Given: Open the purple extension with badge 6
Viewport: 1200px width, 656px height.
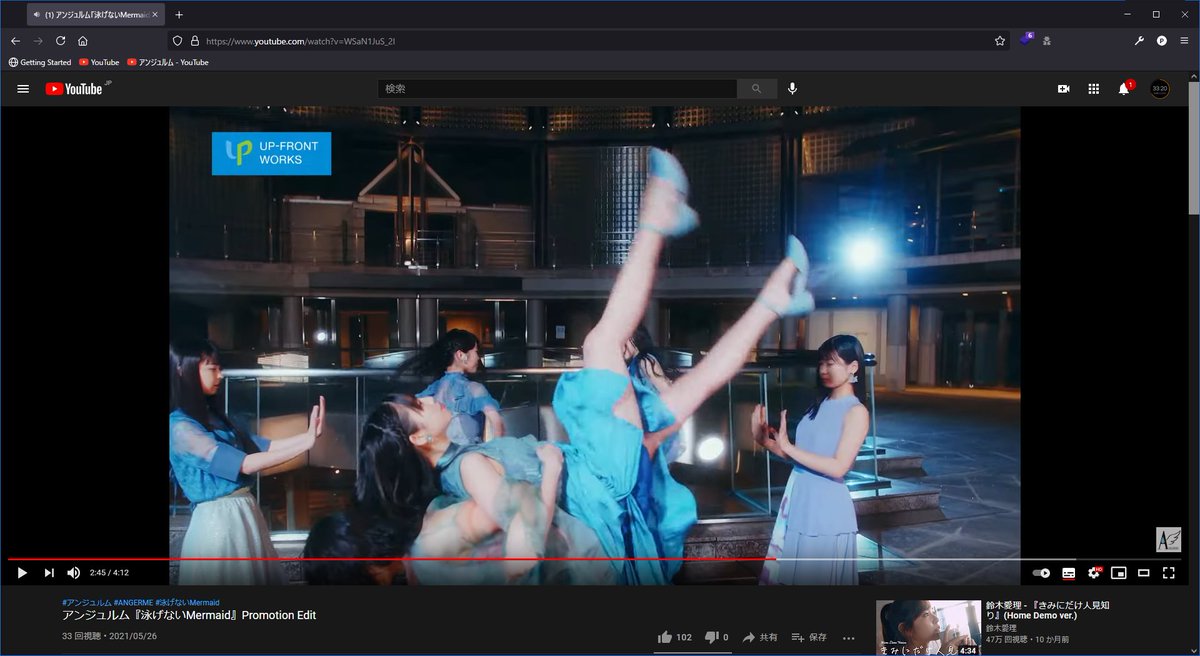Looking at the screenshot, I should coord(1026,40).
